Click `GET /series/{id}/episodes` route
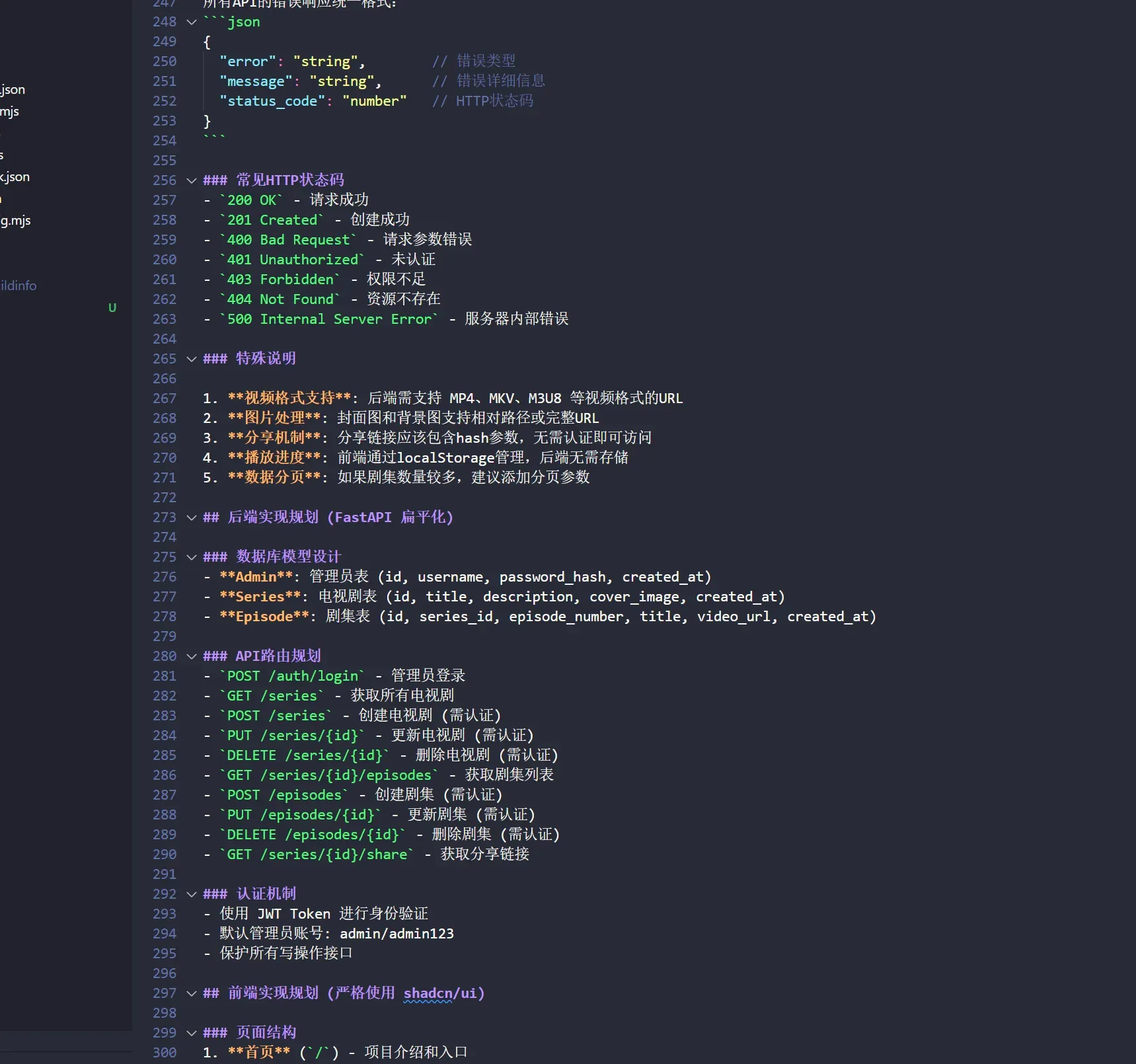Image resolution: width=1136 pixels, height=1064 pixels. pyautogui.click(x=329, y=775)
